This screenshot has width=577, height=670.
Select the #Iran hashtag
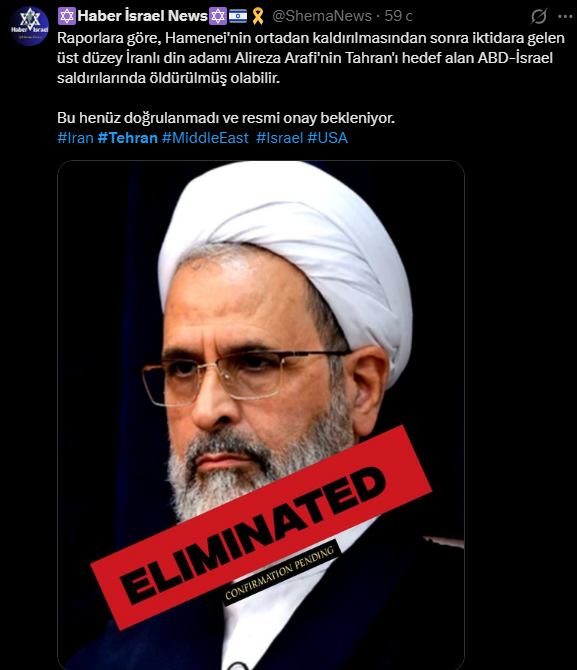tap(75, 138)
